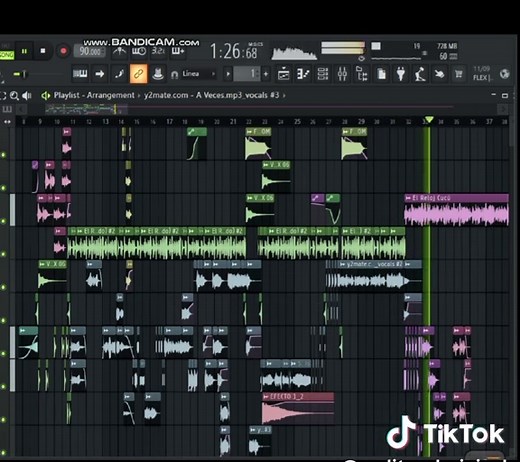Mute the track with EFECTO 3_2 clip
This screenshot has width=520, height=462.
[x=4, y=419]
